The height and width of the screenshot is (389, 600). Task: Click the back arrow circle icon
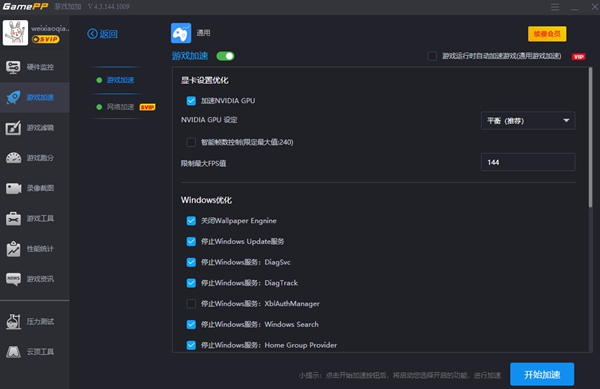(92, 34)
